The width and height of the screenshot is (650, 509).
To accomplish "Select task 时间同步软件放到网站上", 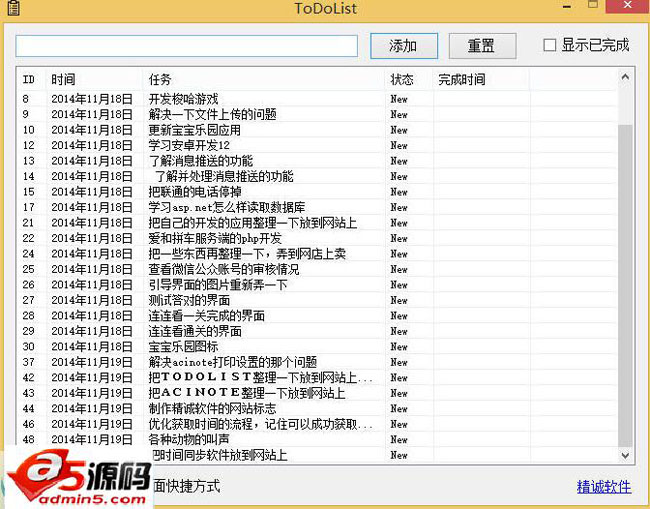I will pyautogui.click(x=219, y=455).
